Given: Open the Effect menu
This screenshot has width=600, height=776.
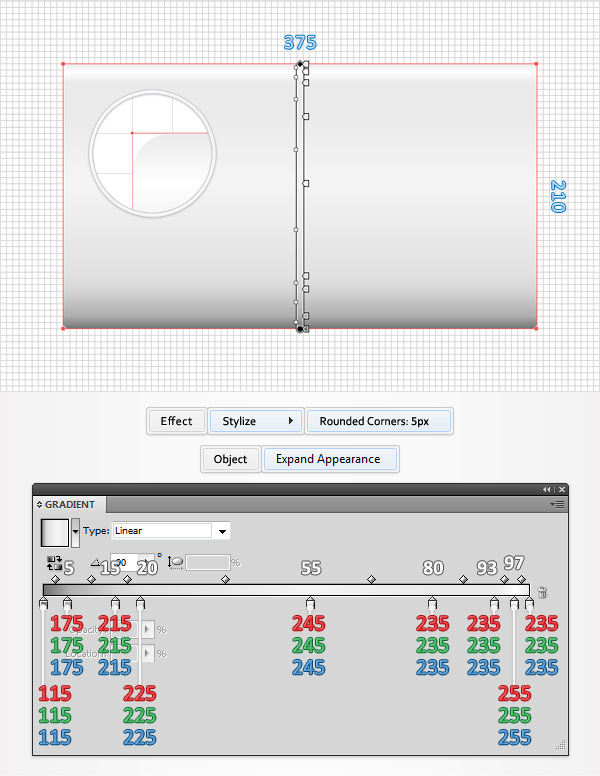Looking at the screenshot, I should (176, 421).
